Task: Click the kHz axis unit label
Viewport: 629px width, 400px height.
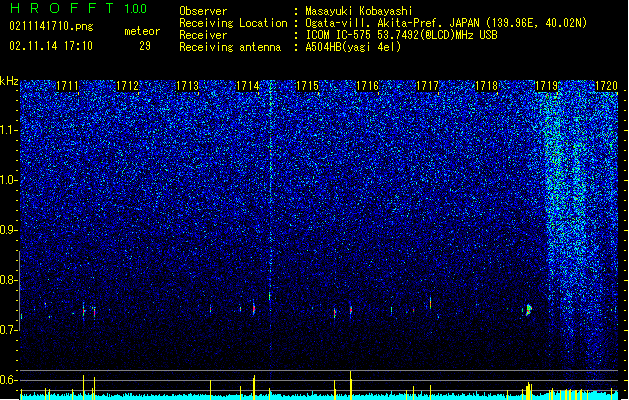Action: (9, 81)
